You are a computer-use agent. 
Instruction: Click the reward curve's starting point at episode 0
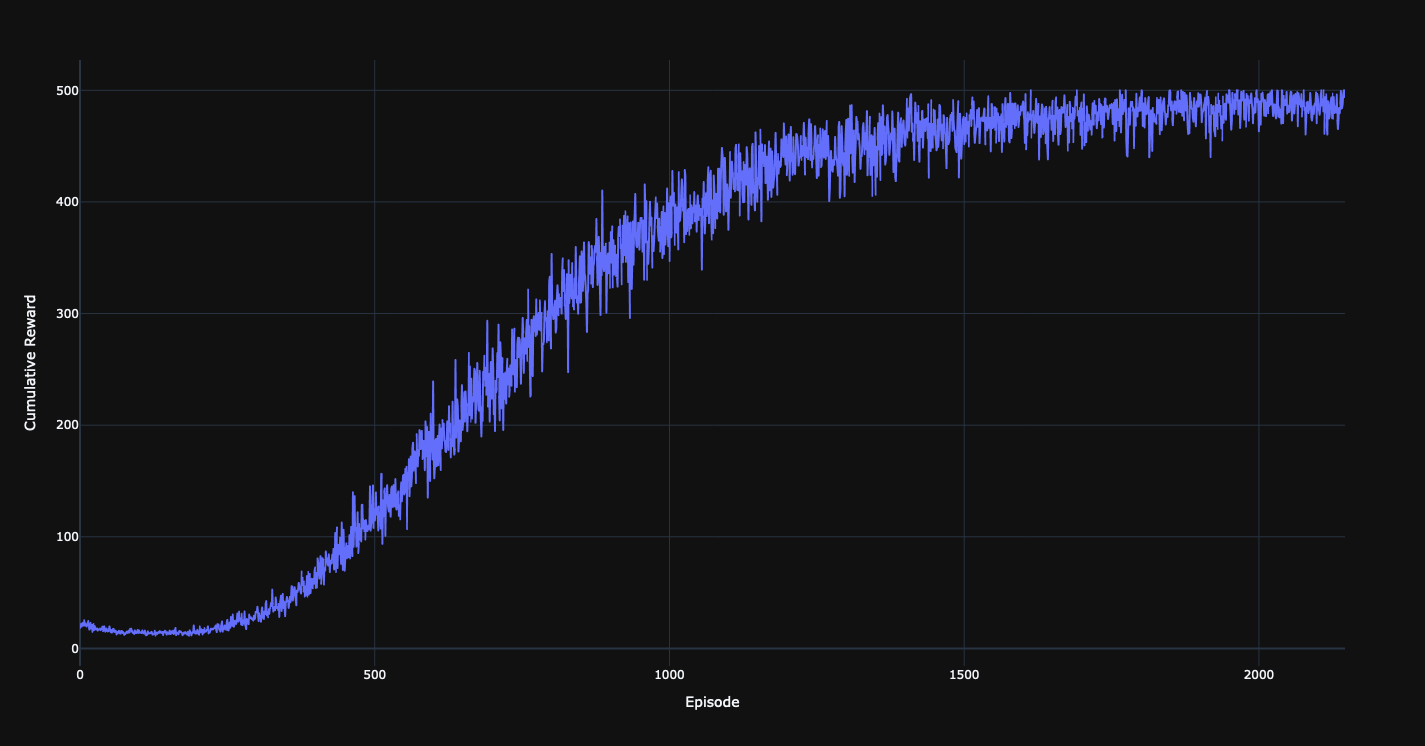(x=81, y=626)
